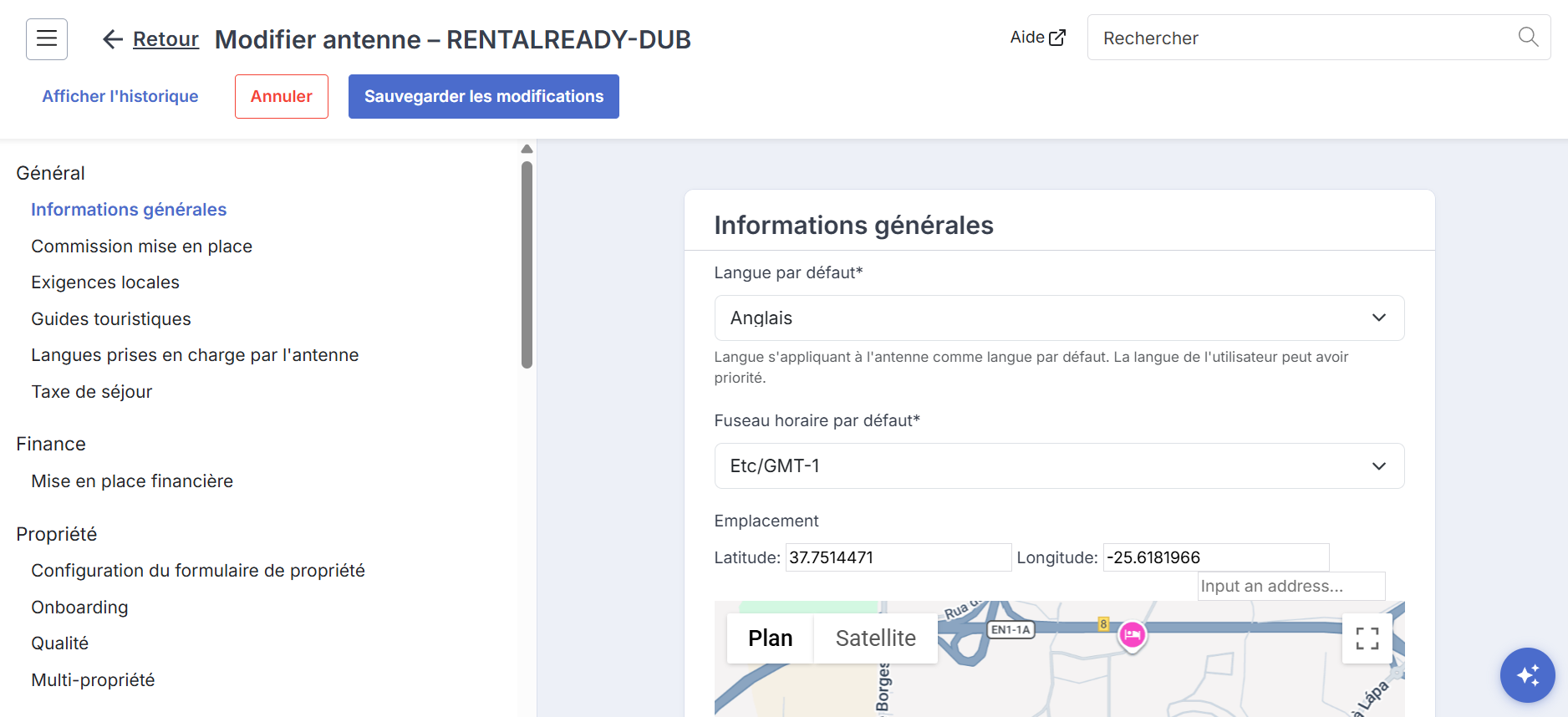Open Taxe de séjour section

click(92, 392)
